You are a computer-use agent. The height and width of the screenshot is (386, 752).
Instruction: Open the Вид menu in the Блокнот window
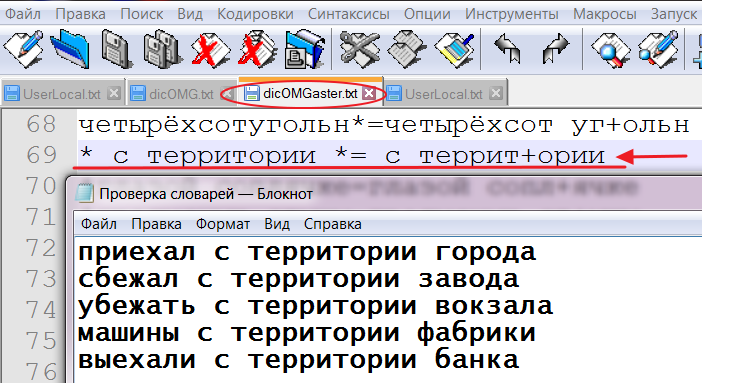point(277,224)
